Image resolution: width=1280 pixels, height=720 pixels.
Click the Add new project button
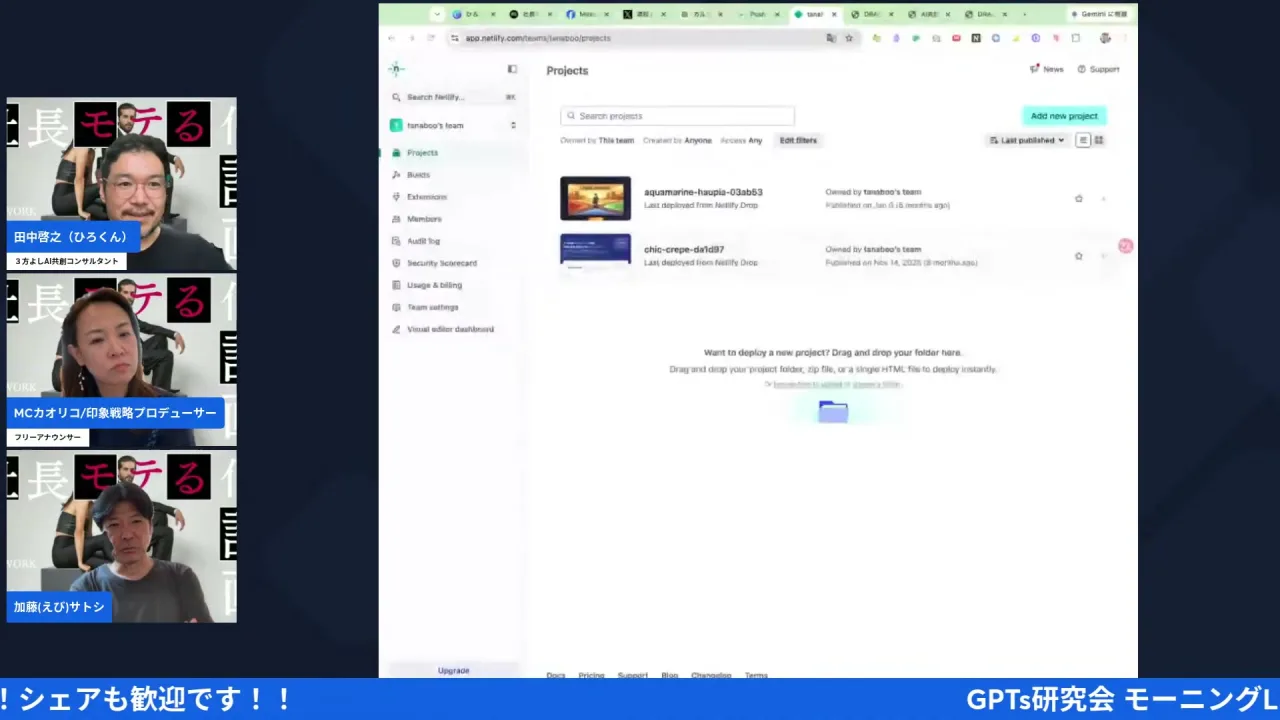pyautogui.click(x=1064, y=116)
